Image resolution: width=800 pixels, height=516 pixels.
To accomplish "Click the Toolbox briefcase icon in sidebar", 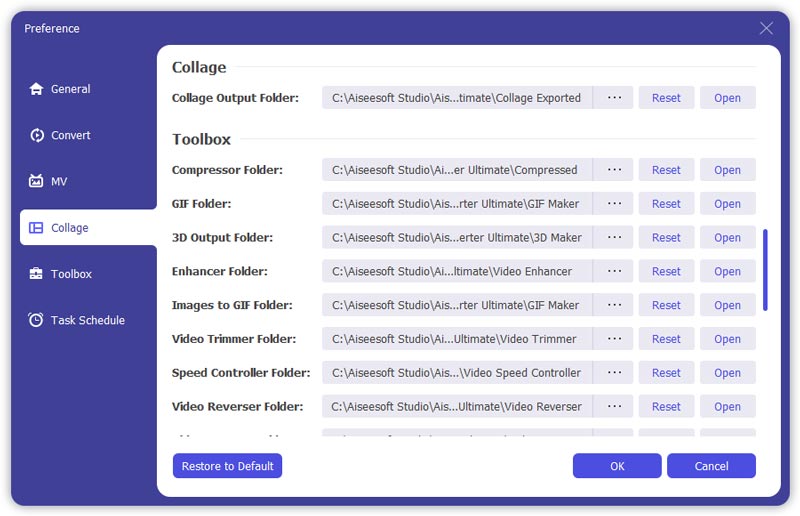I will coord(37,274).
